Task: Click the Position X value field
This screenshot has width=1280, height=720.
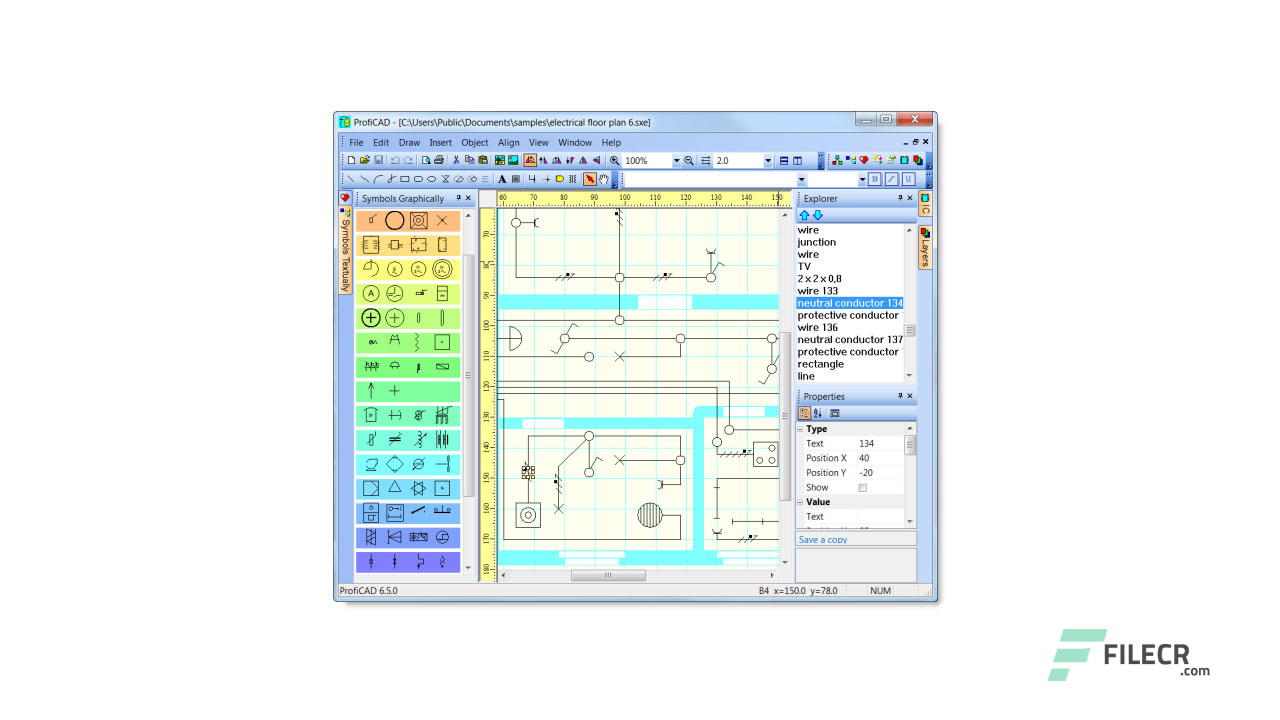Action: [x=879, y=458]
